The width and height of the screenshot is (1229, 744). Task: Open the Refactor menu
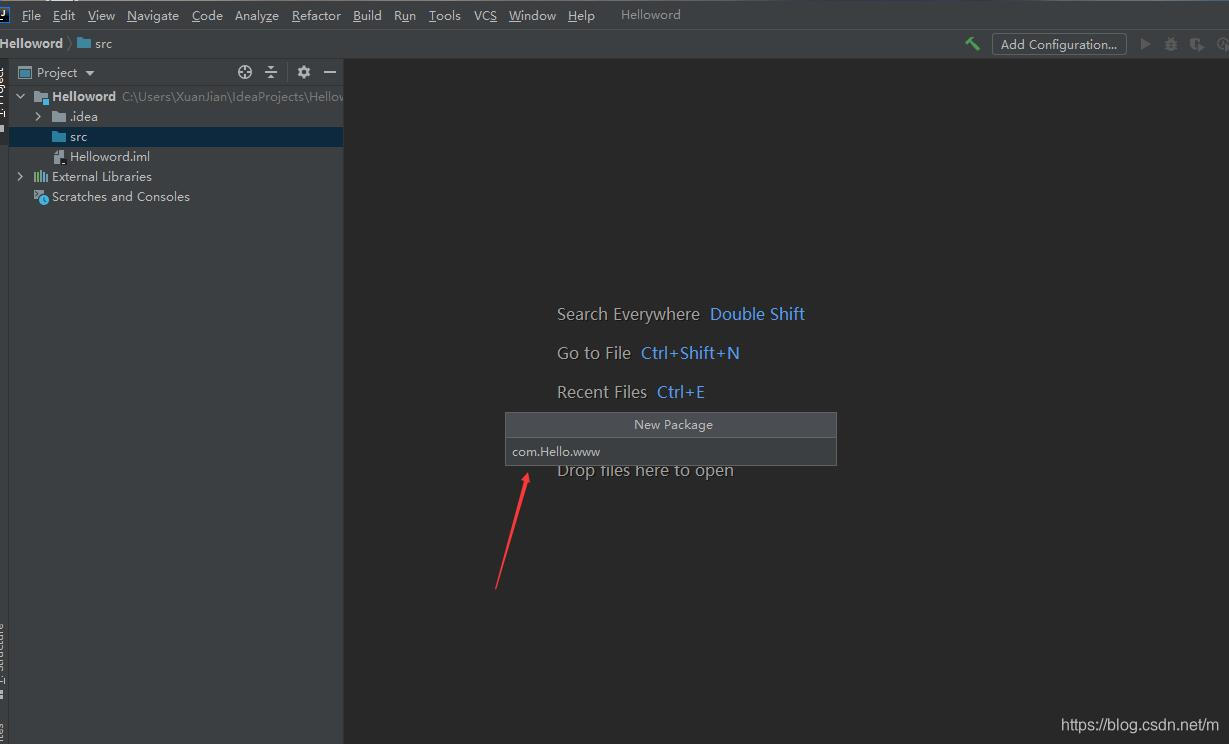tap(316, 15)
